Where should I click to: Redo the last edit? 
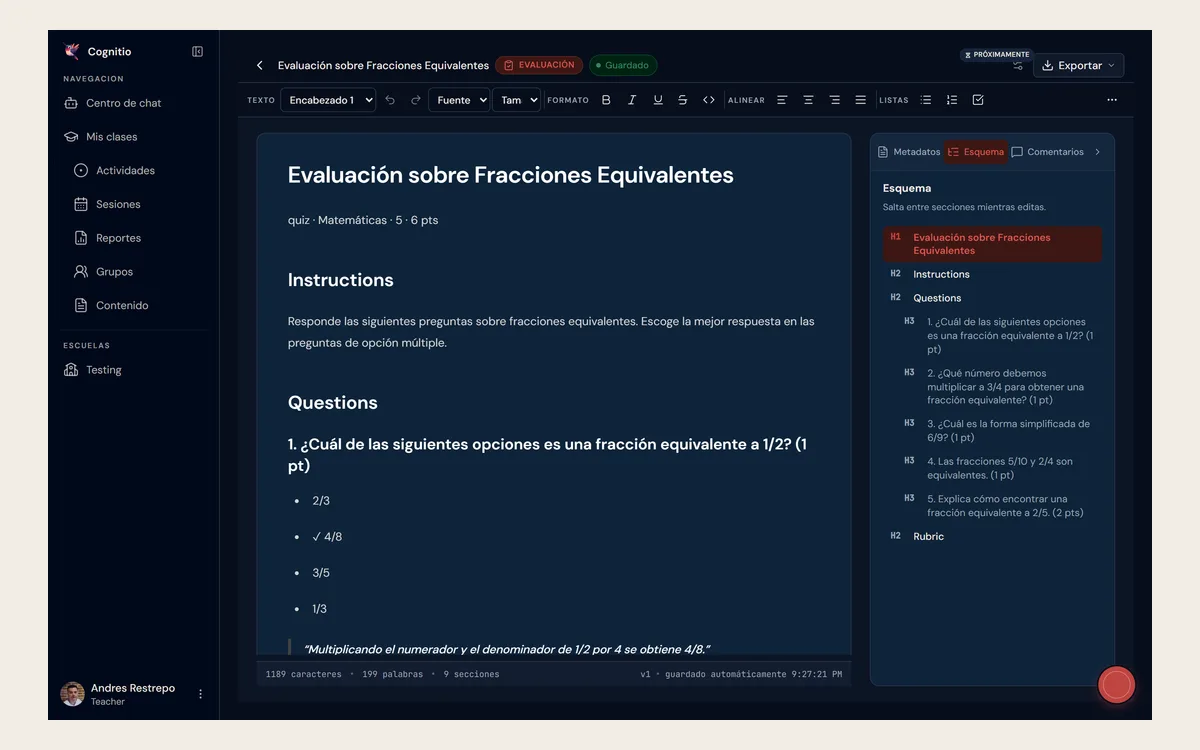[416, 100]
